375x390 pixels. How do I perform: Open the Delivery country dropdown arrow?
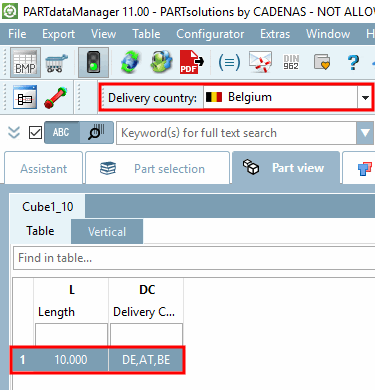coord(365,98)
